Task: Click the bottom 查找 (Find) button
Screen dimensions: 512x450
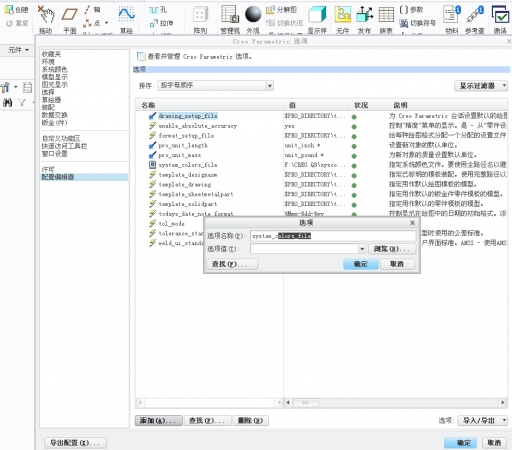Action: coord(207,420)
